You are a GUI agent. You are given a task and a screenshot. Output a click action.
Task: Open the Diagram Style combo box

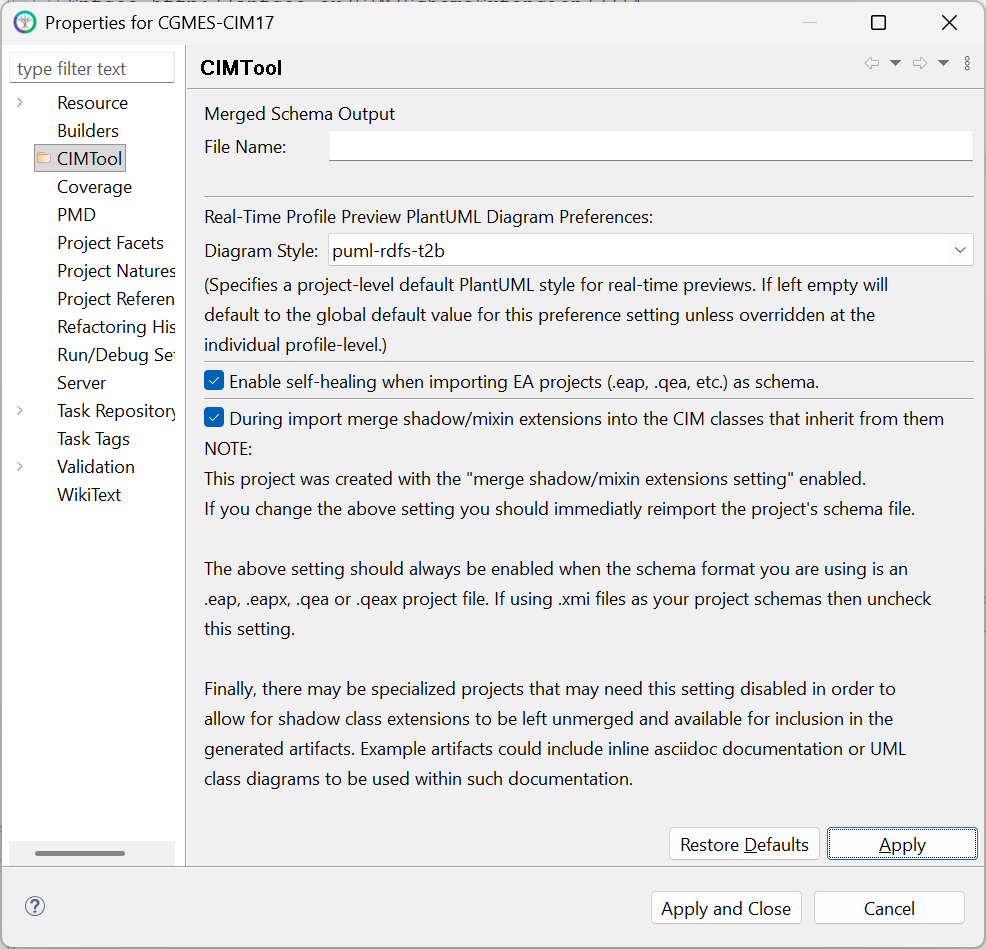tap(651, 250)
